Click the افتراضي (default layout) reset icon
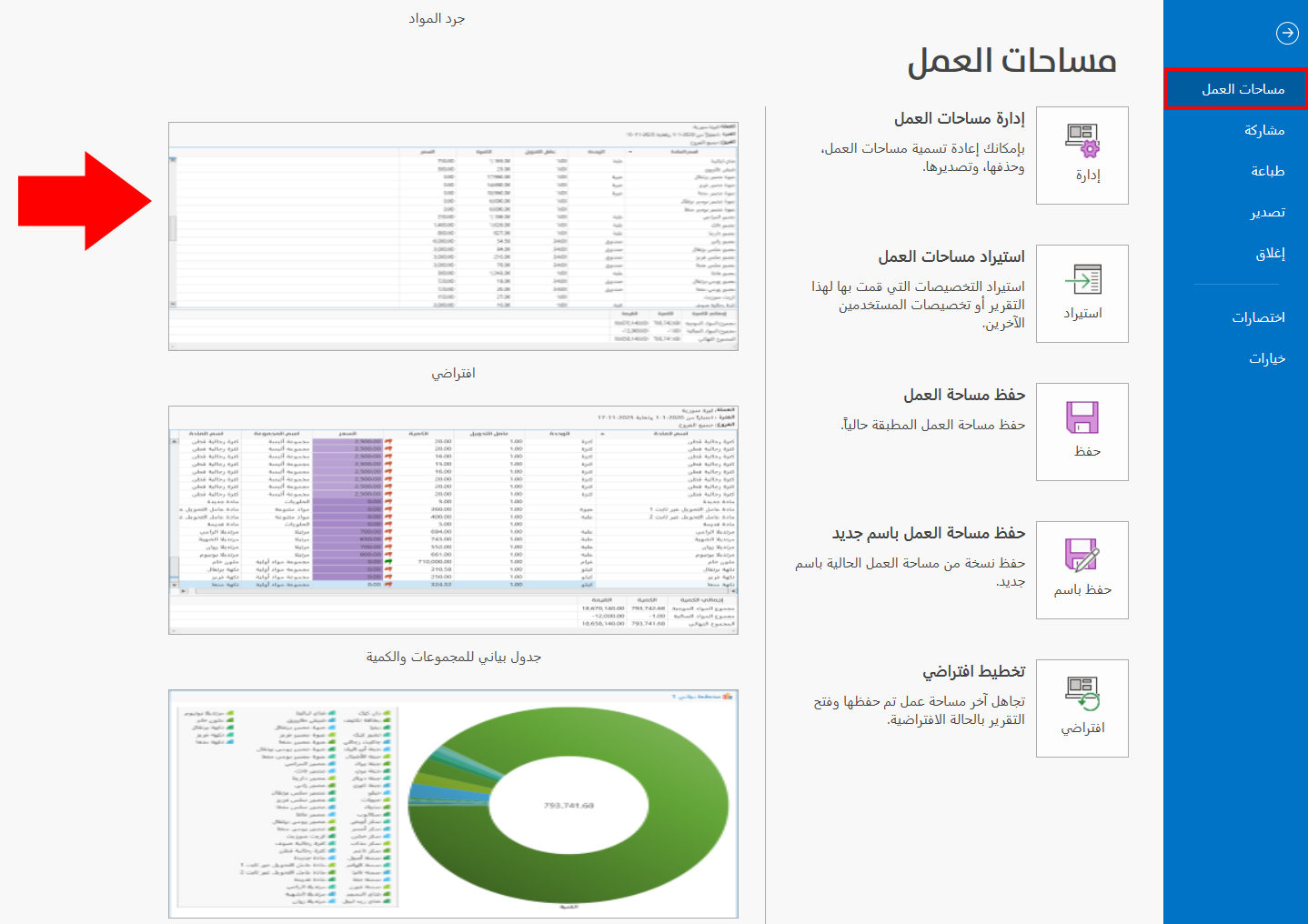Image resolution: width=1308 pixels, height=924 pixels. [x=1082, y=708]
